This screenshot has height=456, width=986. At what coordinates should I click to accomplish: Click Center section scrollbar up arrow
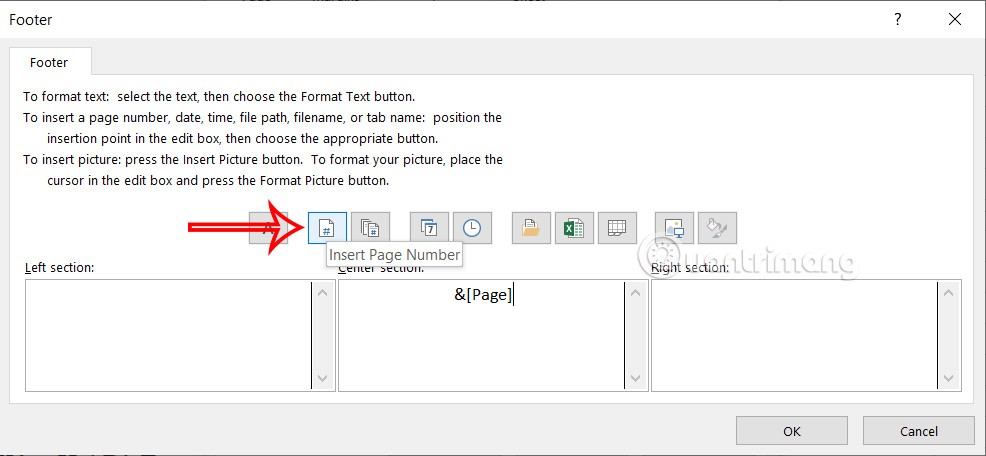tap(636, 292)
